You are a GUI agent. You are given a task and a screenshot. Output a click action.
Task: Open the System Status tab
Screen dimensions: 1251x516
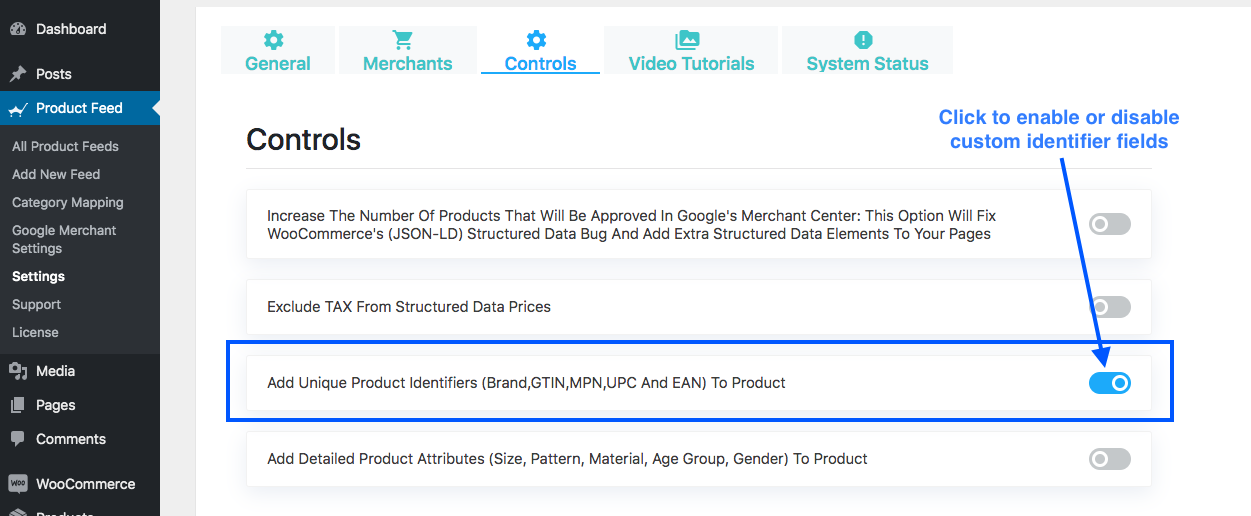867,51
